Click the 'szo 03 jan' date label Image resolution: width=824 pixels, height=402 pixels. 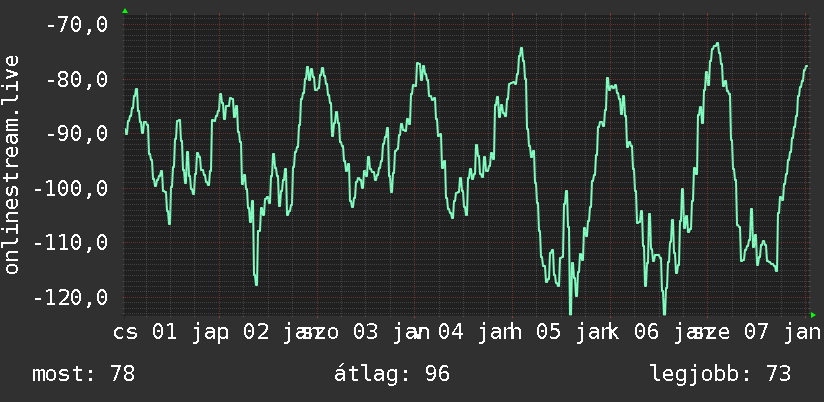pos(364,332)
